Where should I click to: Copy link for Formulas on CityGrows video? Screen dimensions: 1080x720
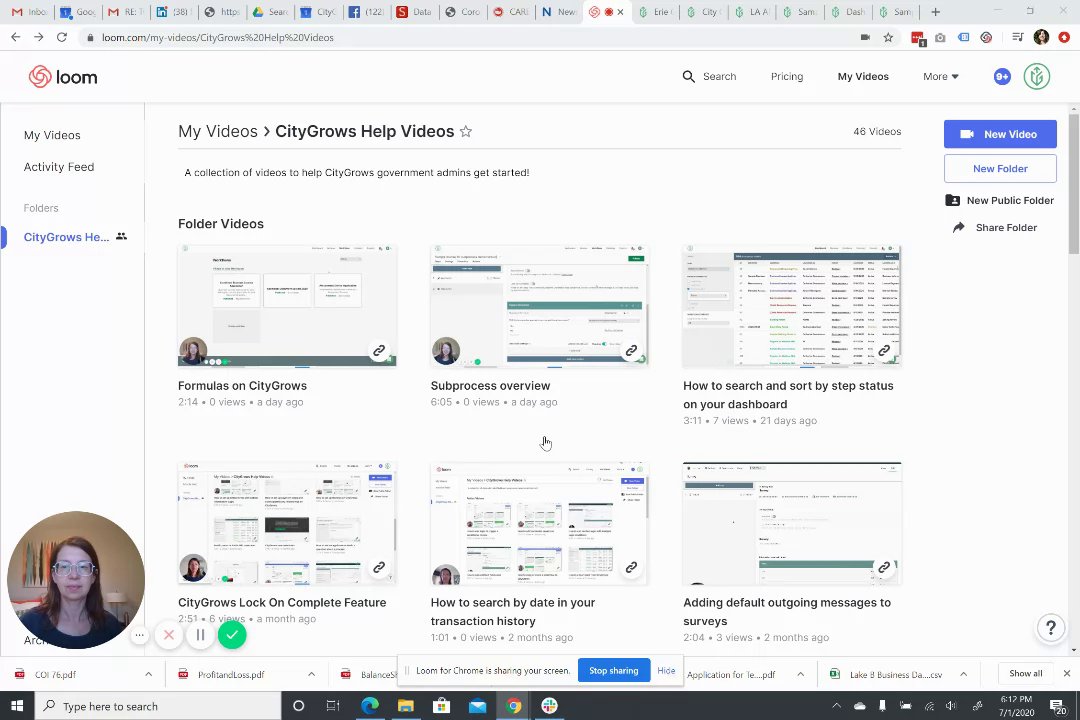[379, 351]
